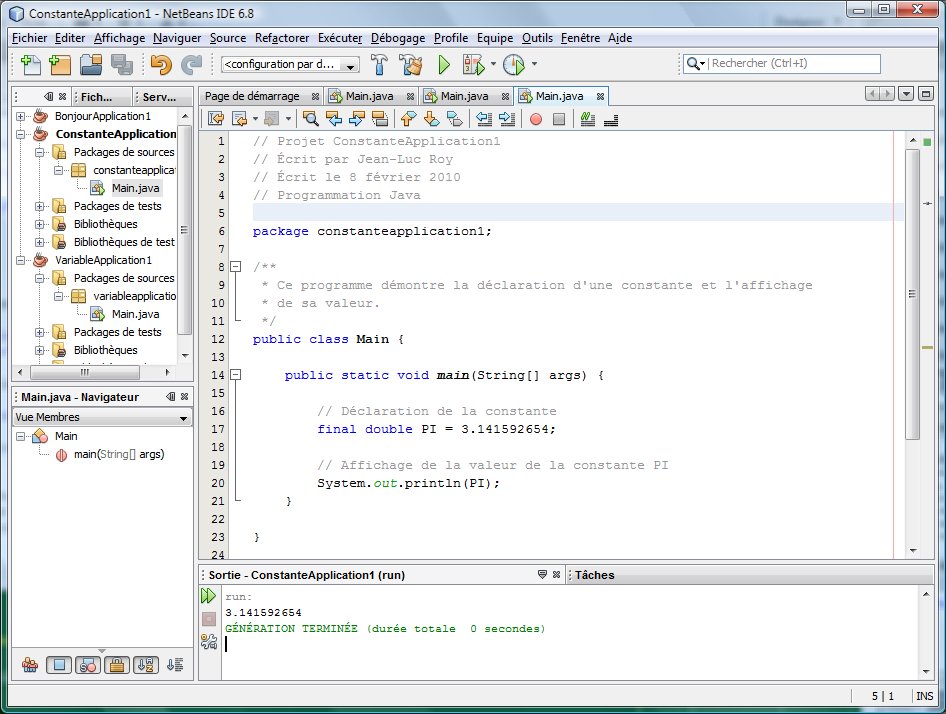Toggle alphabetical sorting in the Navigateur
The image size is (946, 714).
tap(146, 665)
